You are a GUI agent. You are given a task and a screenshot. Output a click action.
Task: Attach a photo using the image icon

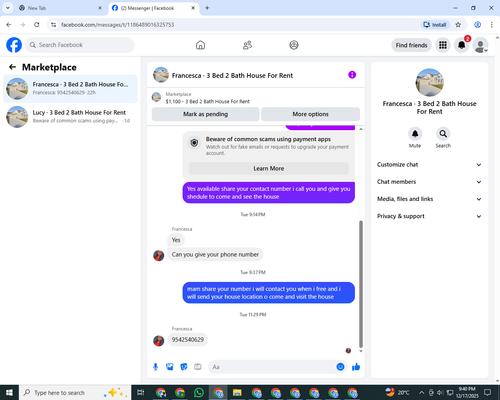(x=170, y=367)
